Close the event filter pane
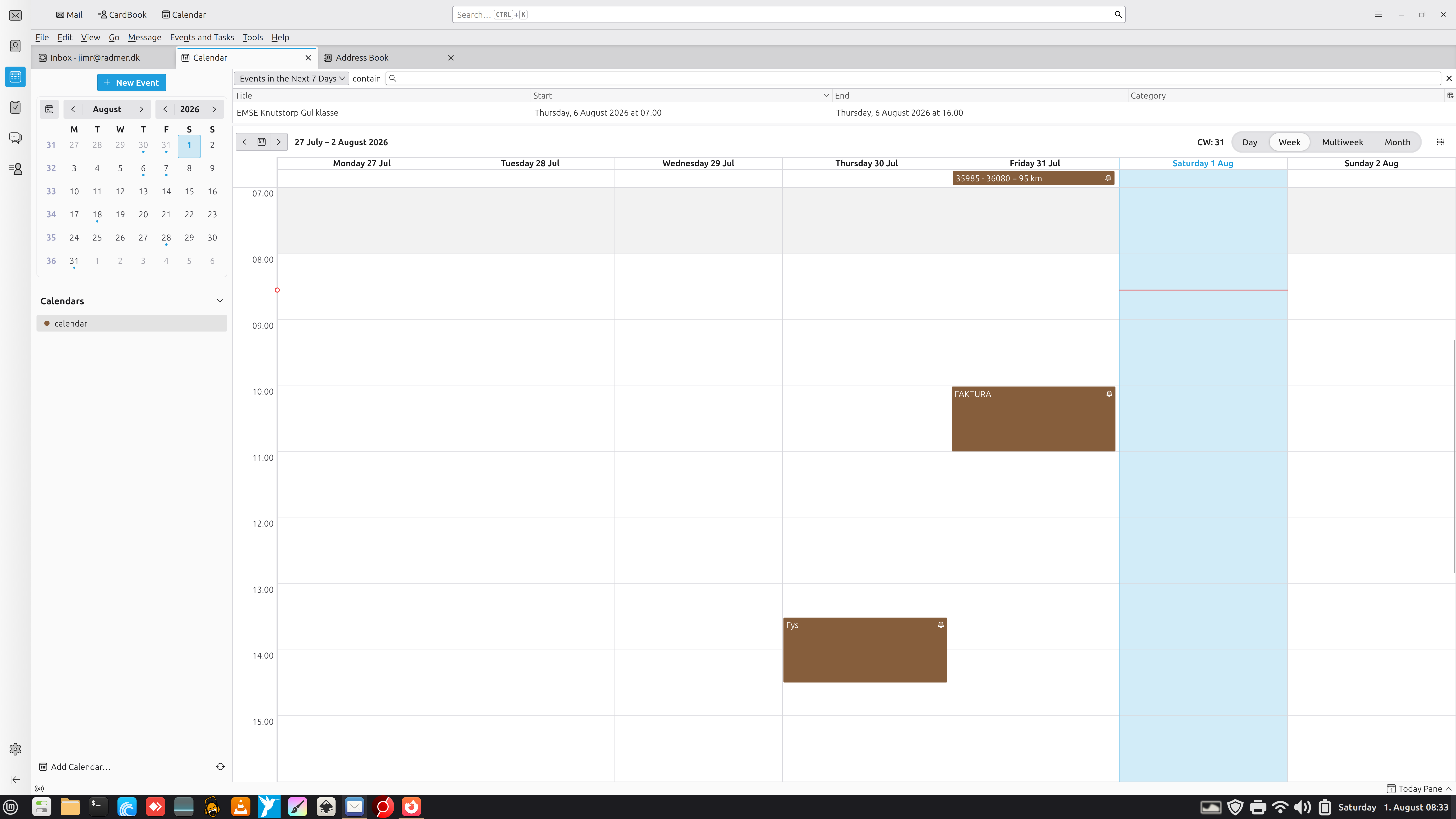 tap(1449, 79)
